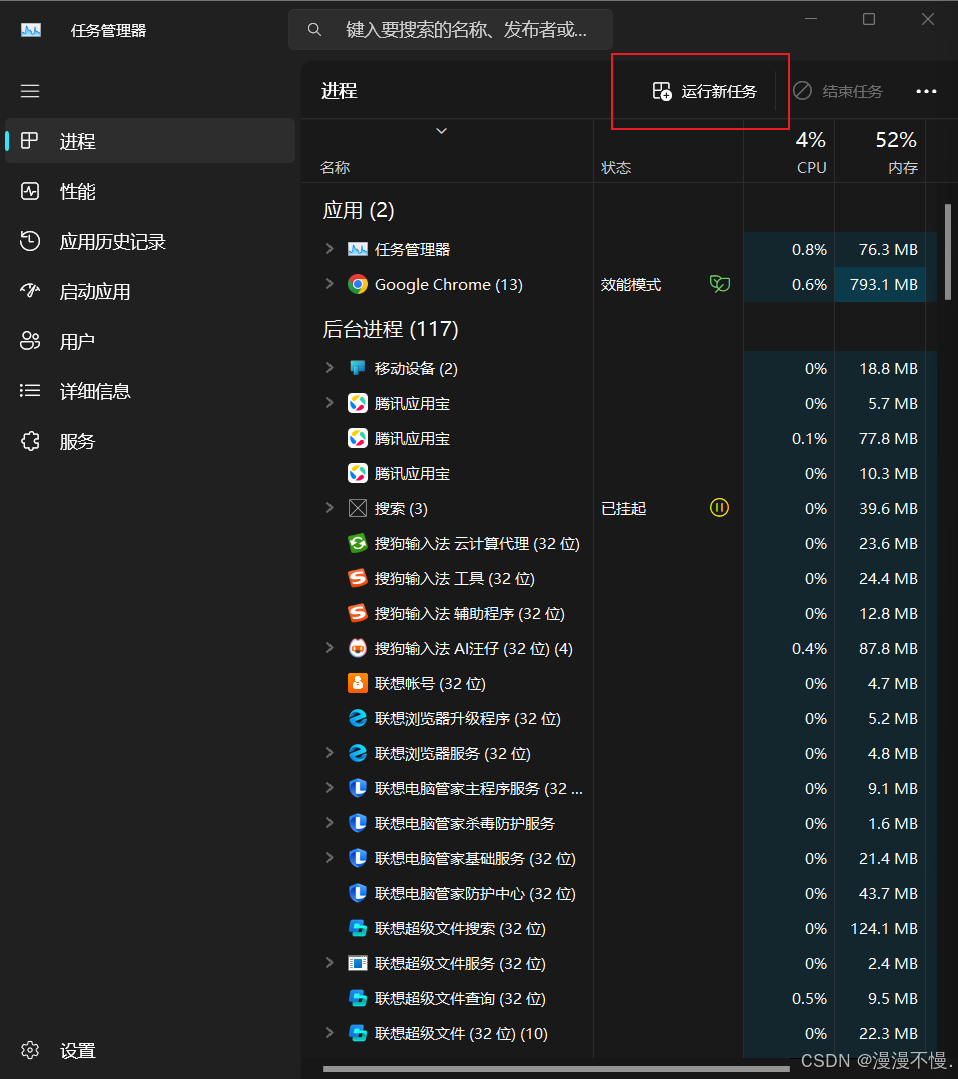Click the 详细信息 list icon
Screen dimensions: 958x1079
click(x=30, y=391)
